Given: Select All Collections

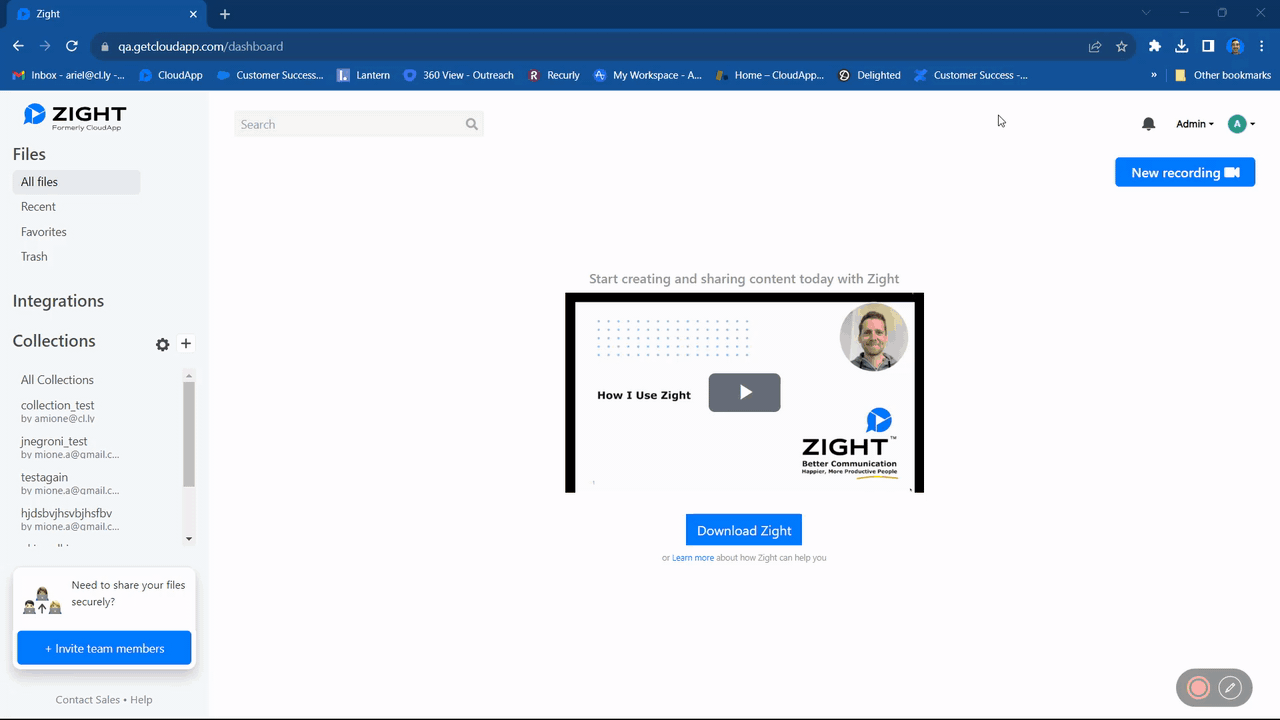Looking at the screenshot, I should point(57,380).
